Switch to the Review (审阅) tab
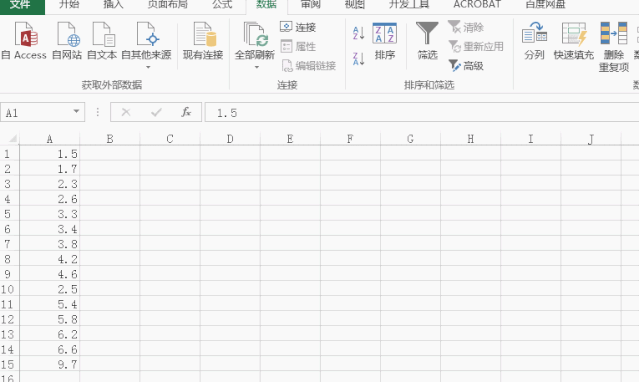The width and height of the screenshot is (639, 382). pyautogui.click(x=311, y=5)
